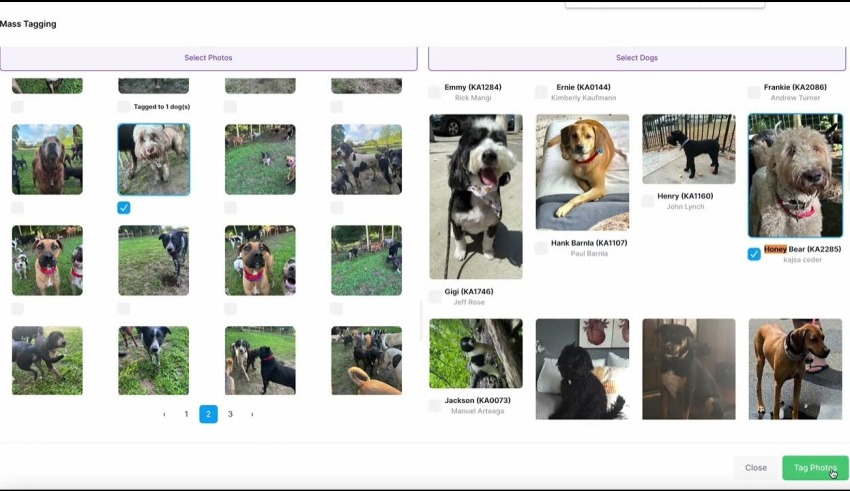Check the Henry (KA1160) checkbox
The width and height of the screenshot is (850, 491).
coord(647,201)
